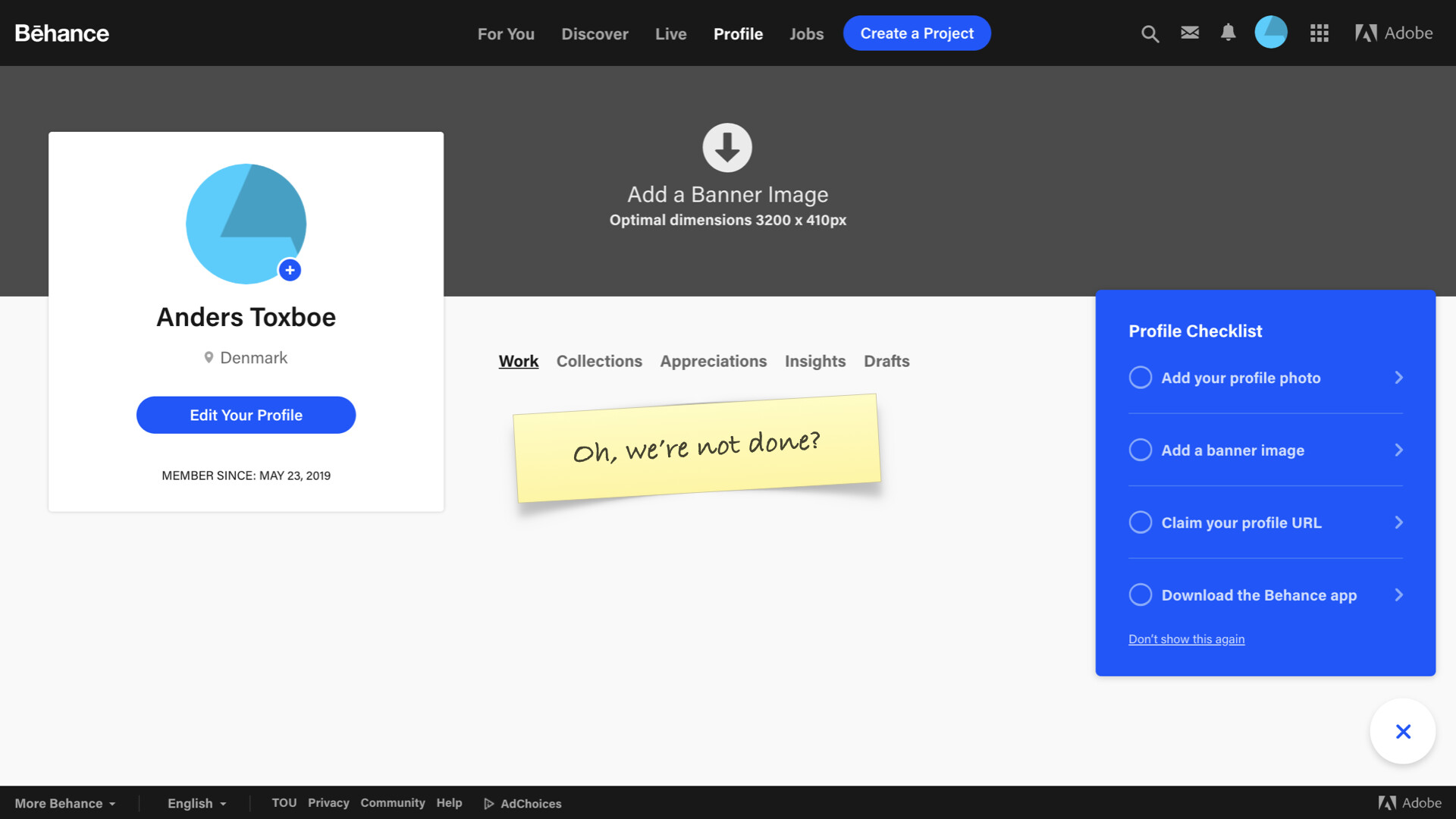Open the Insights tab

(x=814, y=361)
